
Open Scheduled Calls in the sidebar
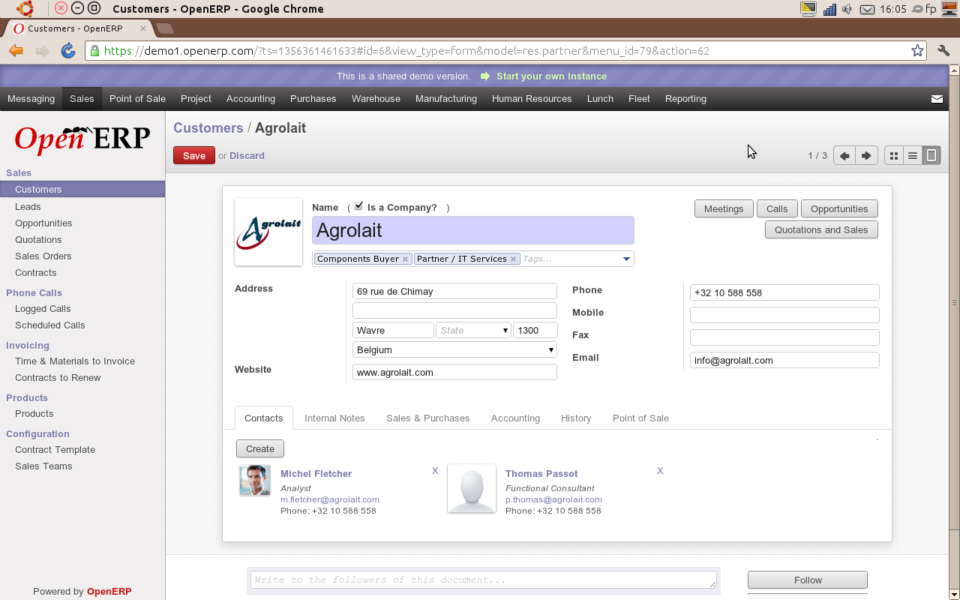(x=50, y=325)
